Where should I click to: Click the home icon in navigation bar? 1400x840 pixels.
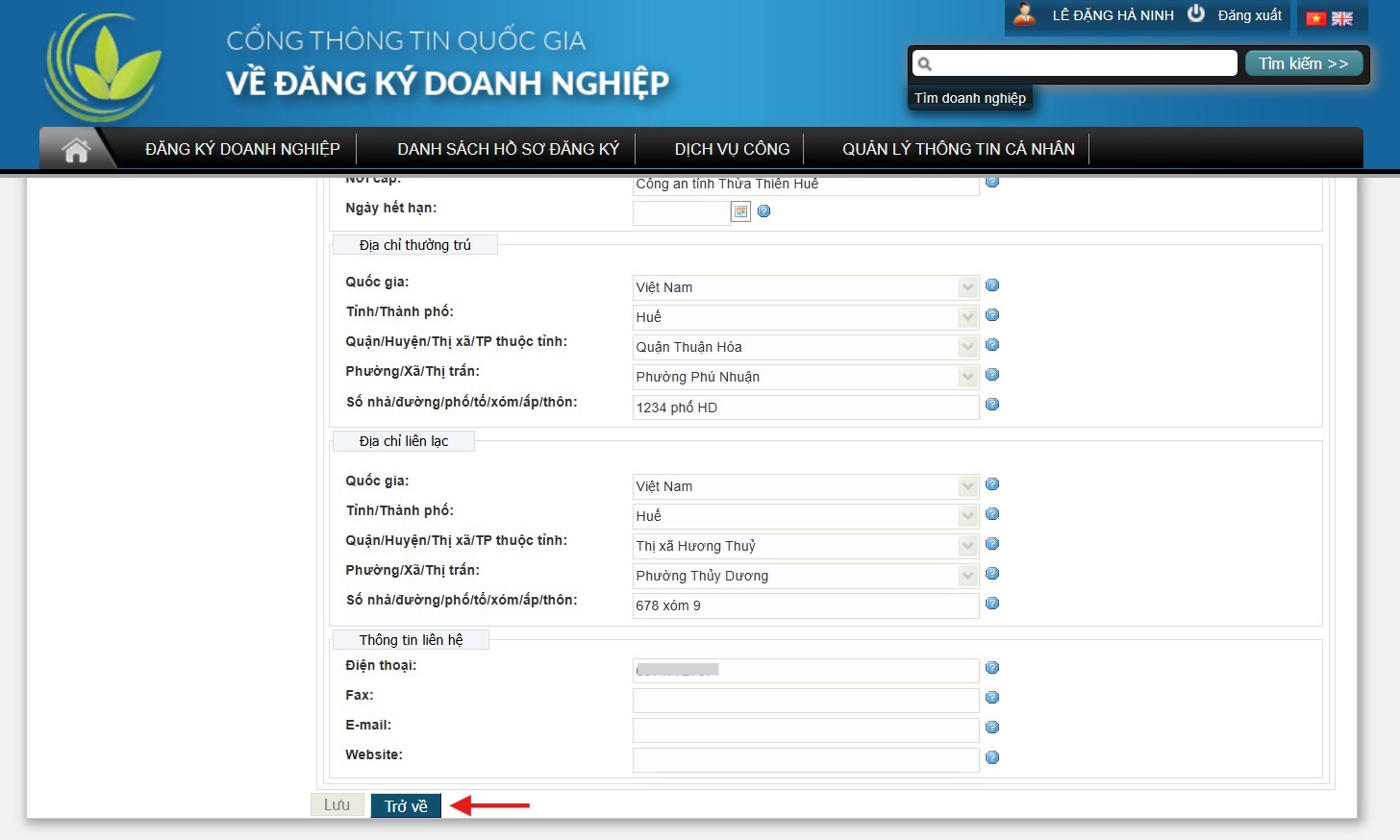(x=76, y=150)
